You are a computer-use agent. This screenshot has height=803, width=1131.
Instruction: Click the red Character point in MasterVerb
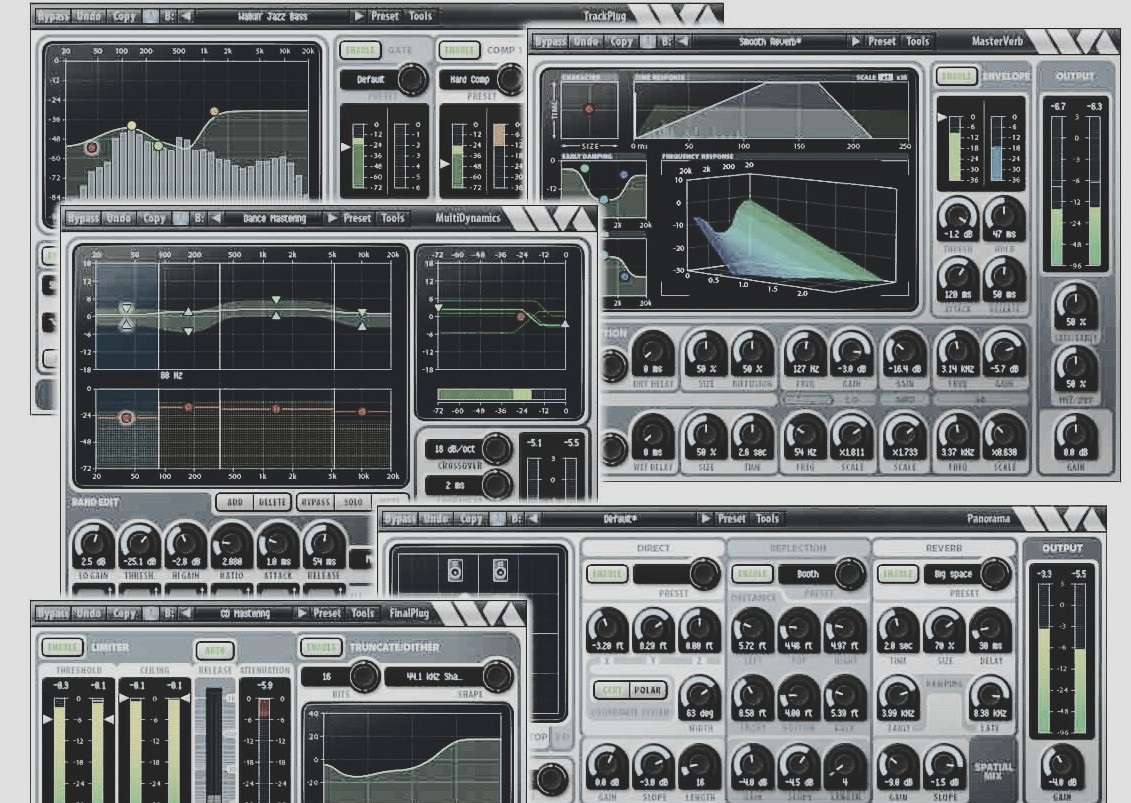(x=589, y=109)
